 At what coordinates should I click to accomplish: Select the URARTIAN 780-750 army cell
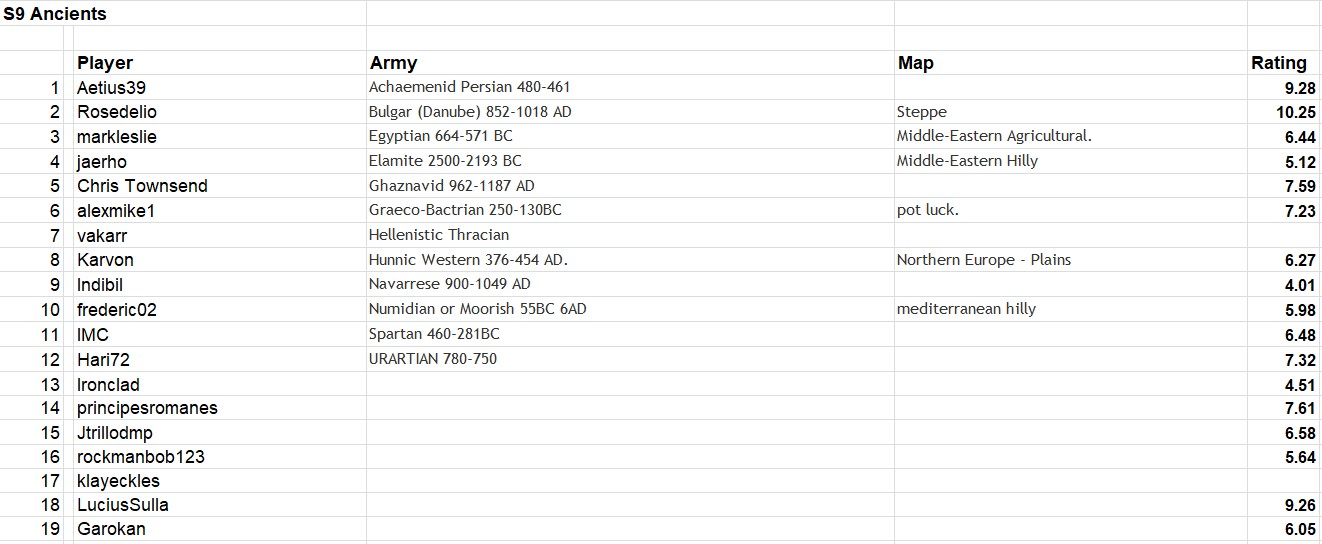coord(630,359)
